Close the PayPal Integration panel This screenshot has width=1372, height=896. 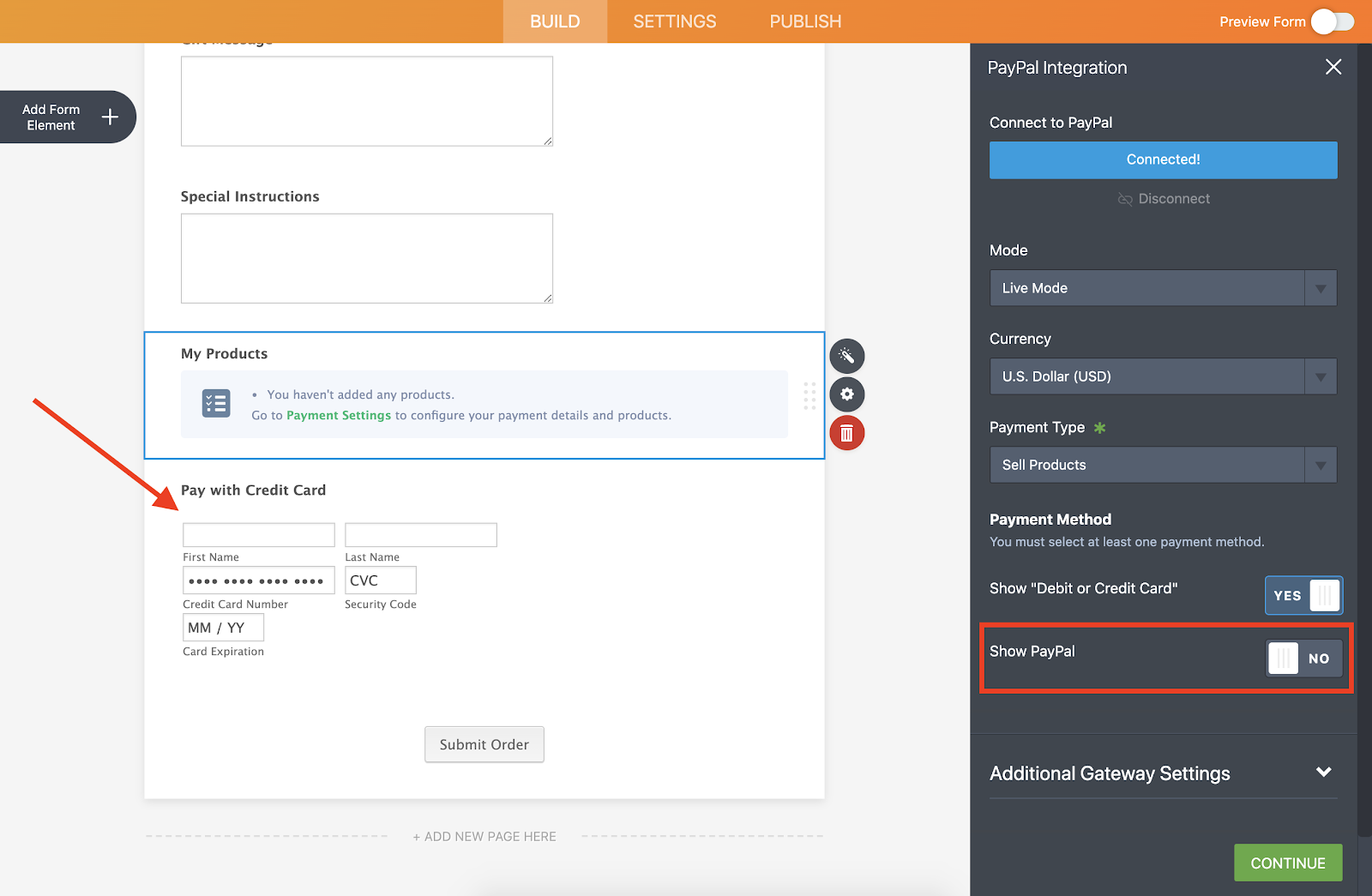tap(1333, 67)
